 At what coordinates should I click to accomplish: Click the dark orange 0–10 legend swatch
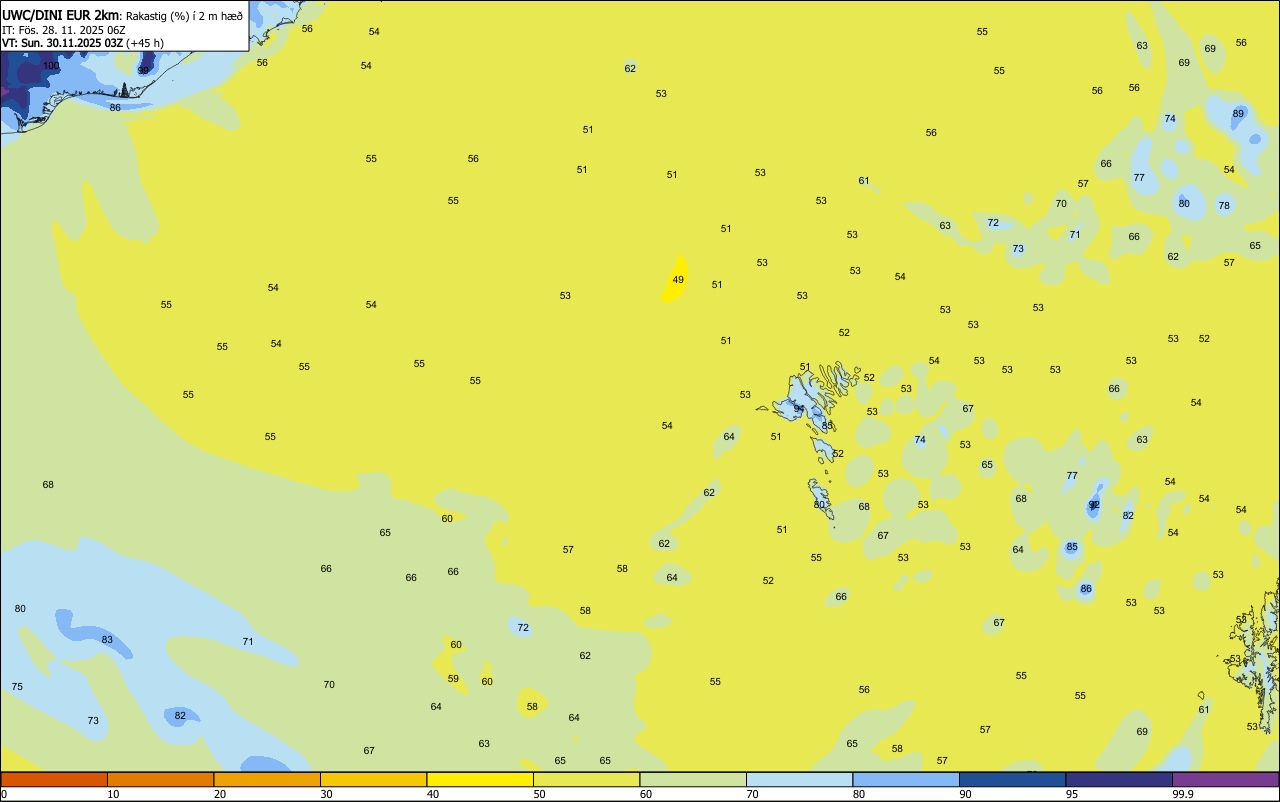tap(54, 779)
